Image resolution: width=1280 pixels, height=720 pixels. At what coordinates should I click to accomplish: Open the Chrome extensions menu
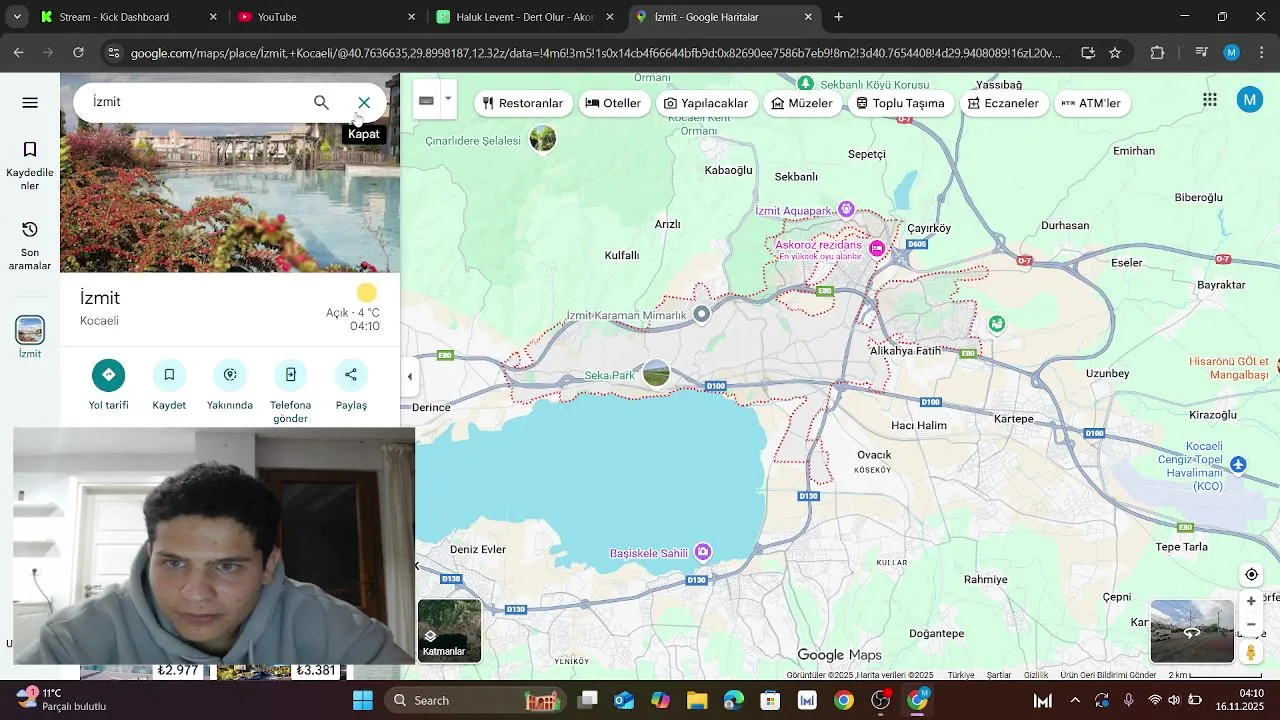(1158, 53)
